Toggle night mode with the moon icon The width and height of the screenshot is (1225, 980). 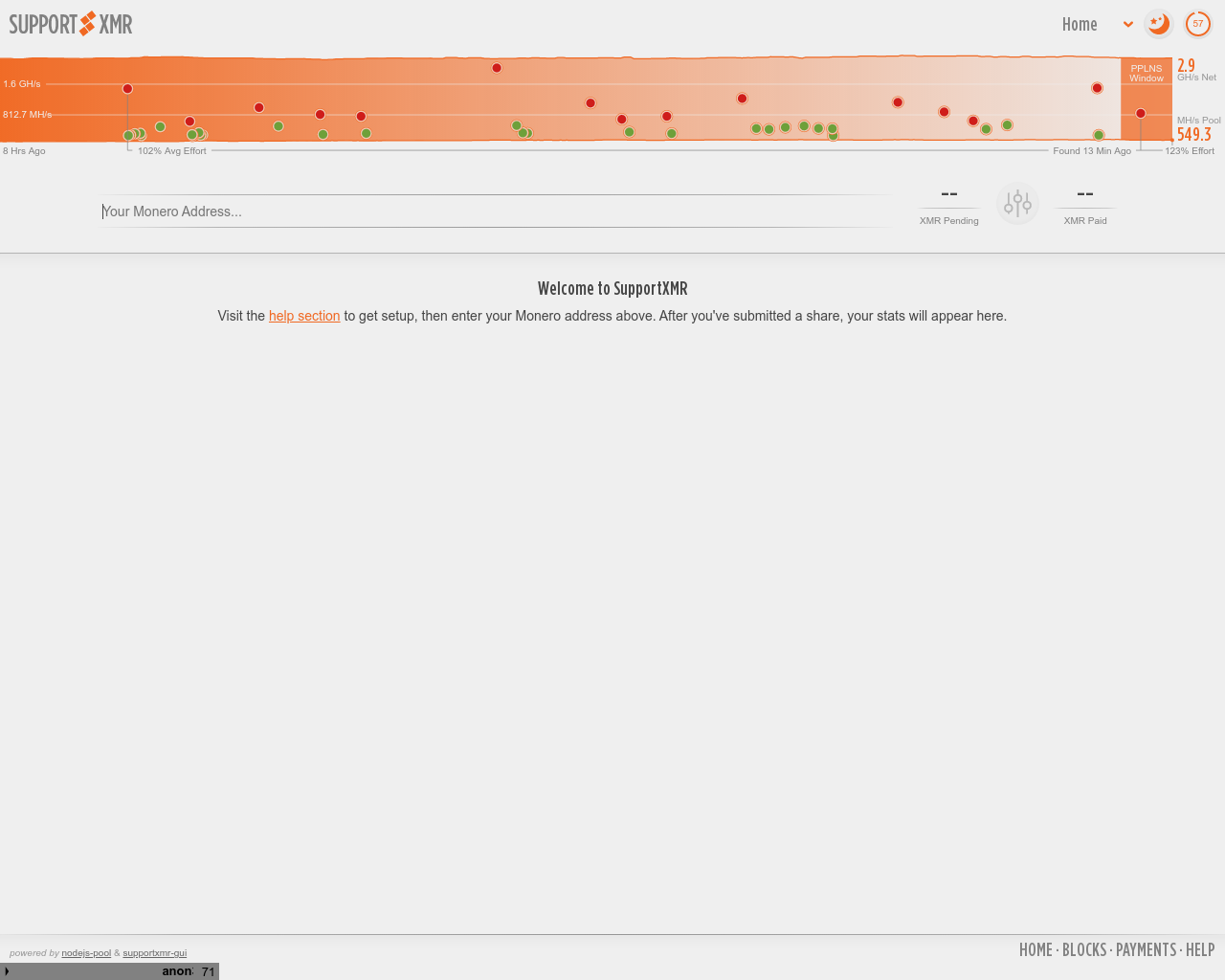1159,24
